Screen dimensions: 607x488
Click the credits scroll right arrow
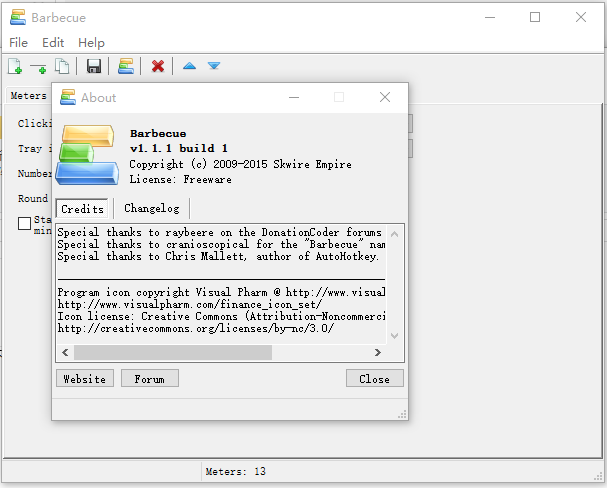coord(377,353)
